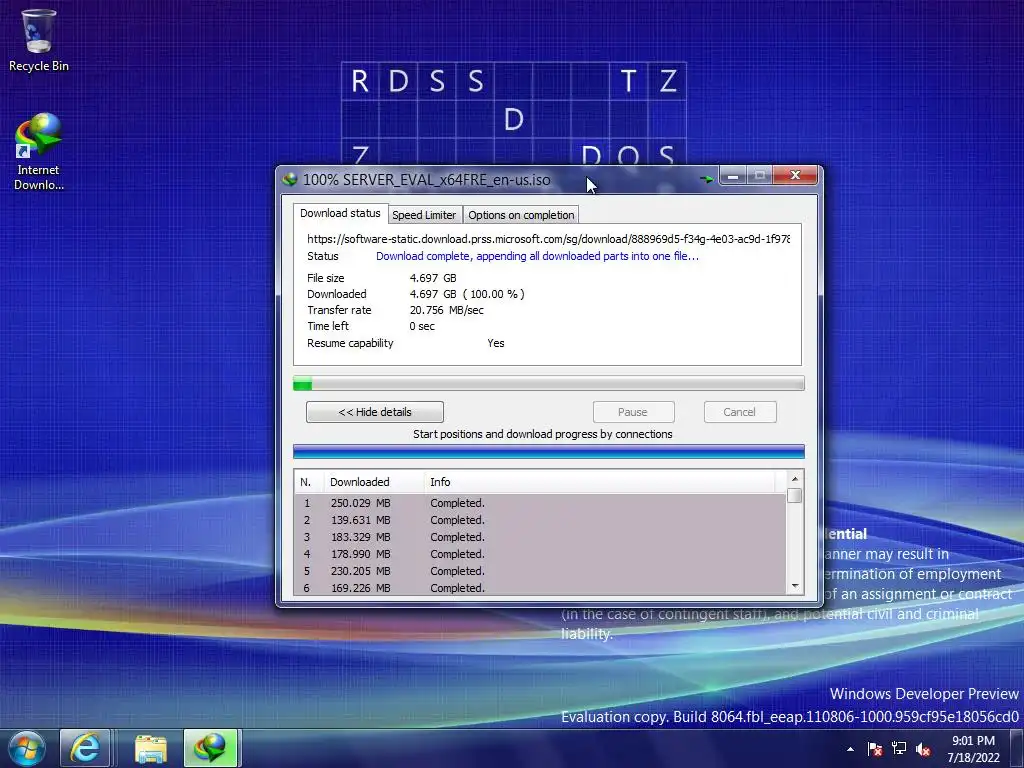Click the Show desktop strip at taskbar end
Viewport: 1024px width, 768px height.
(x=1017, y=749)
